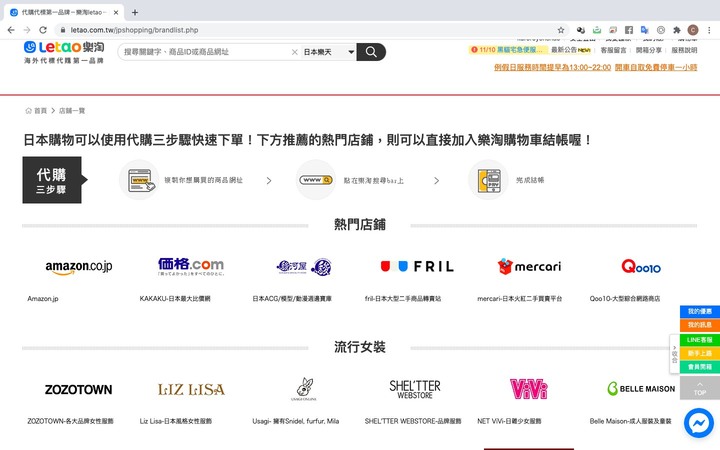Open the Chrome three-dot menu
This screenshot has height=450, width=720.
coord(709,30)
